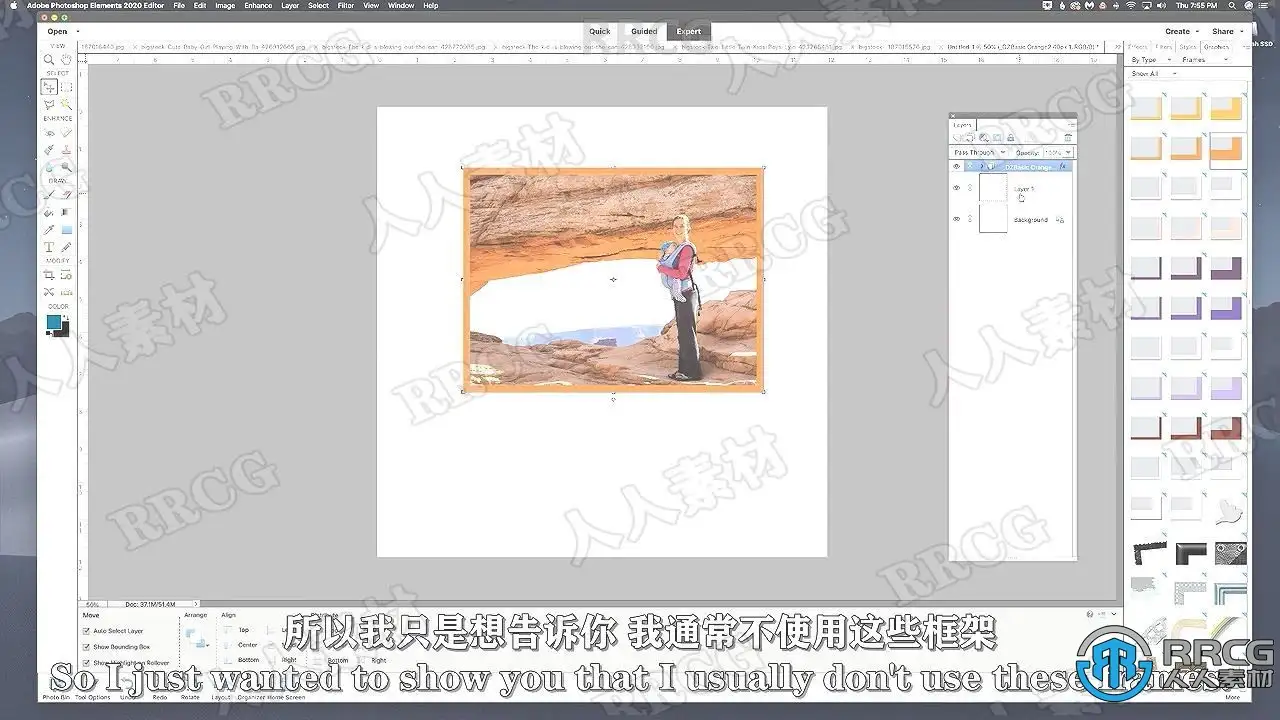Select the Crop tool
1280x720 pixels.
(x=48, y=274)
